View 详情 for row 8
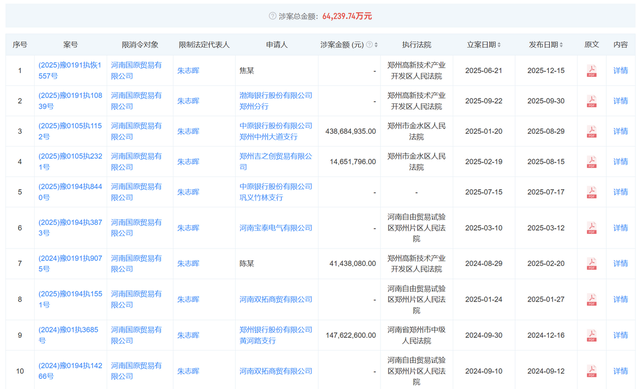The width and height of the screenshot is (640, 389). click(x=620, y=300)
